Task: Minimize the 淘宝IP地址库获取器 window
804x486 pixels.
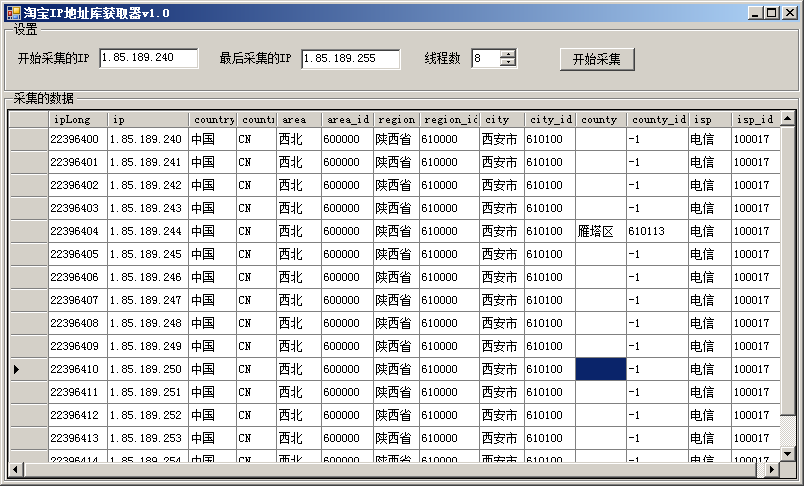Action: tap(754, 13)
